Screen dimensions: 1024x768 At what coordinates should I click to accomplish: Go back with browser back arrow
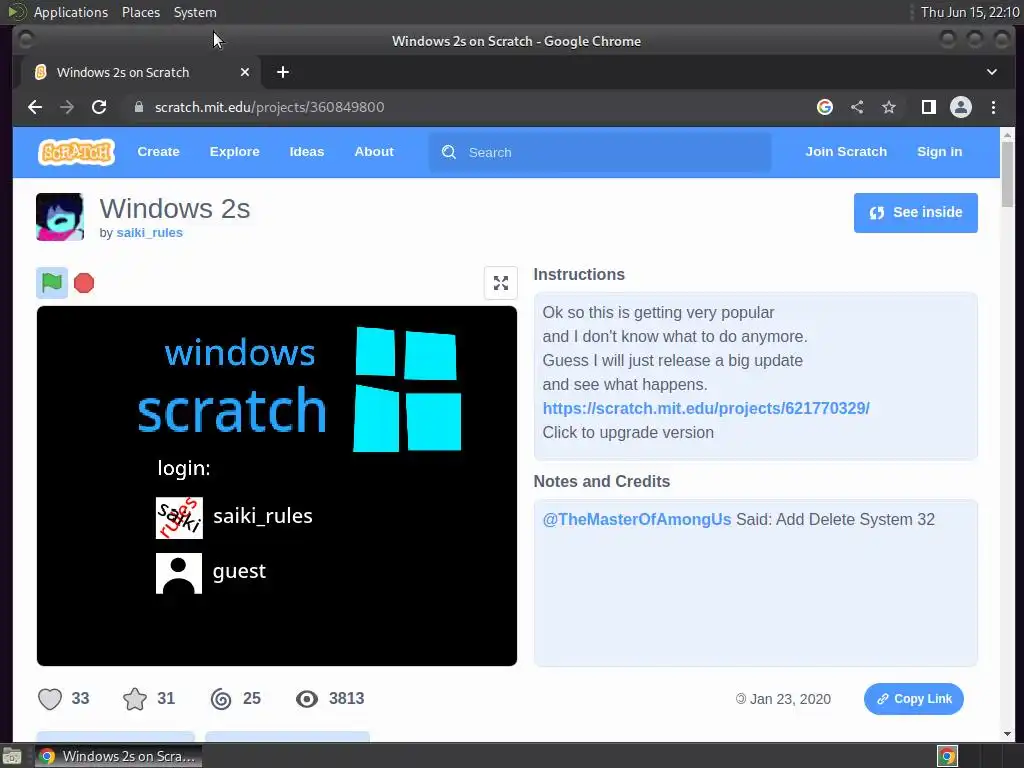(35, 107)
